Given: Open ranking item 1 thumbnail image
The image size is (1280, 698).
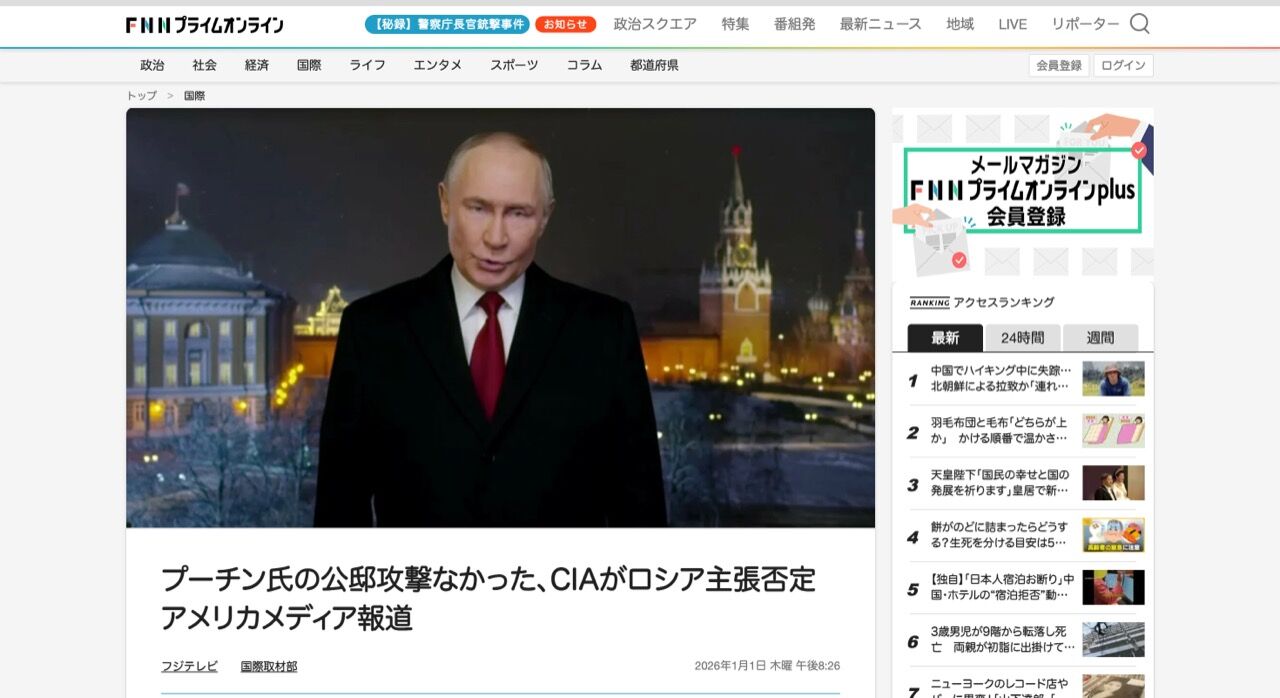Looking at the screenshot, I should pos(1113,379).
